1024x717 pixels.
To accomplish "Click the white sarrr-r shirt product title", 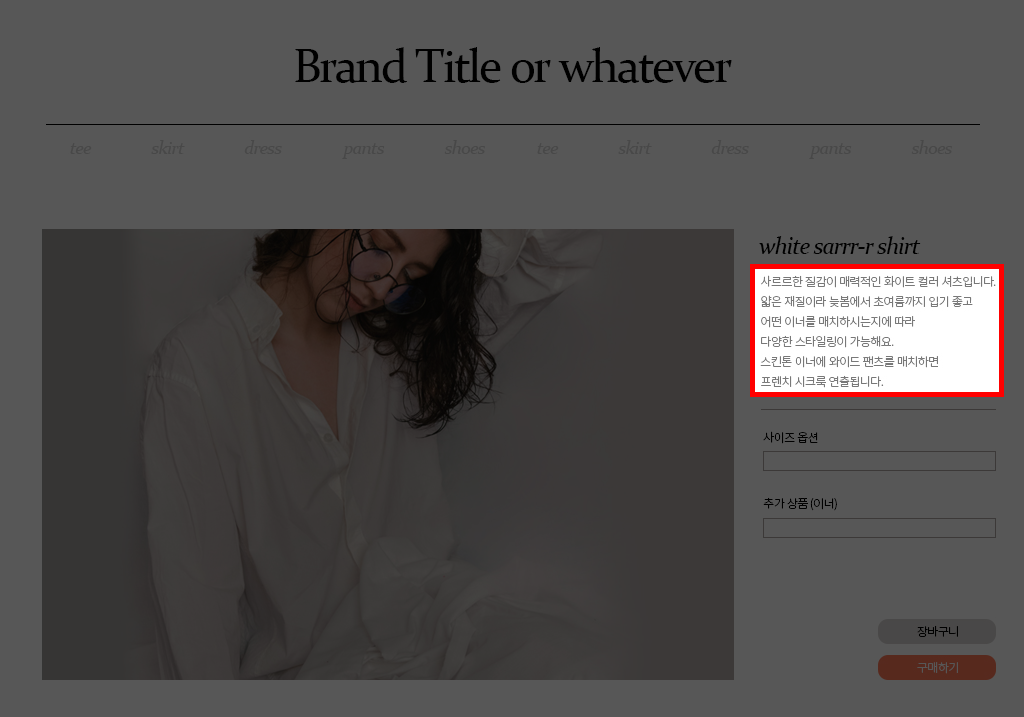I will point(839,246).
